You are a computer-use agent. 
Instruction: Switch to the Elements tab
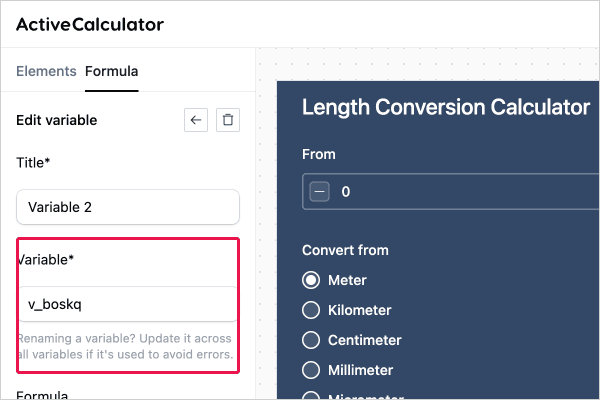46,71
